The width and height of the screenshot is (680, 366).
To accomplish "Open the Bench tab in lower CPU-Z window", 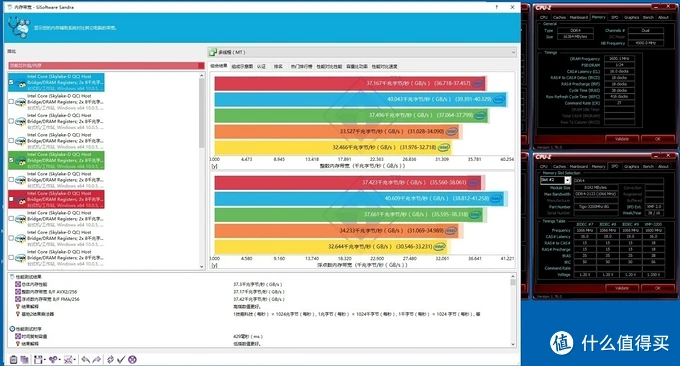I will pyautogui.click(x=648, y=167).
